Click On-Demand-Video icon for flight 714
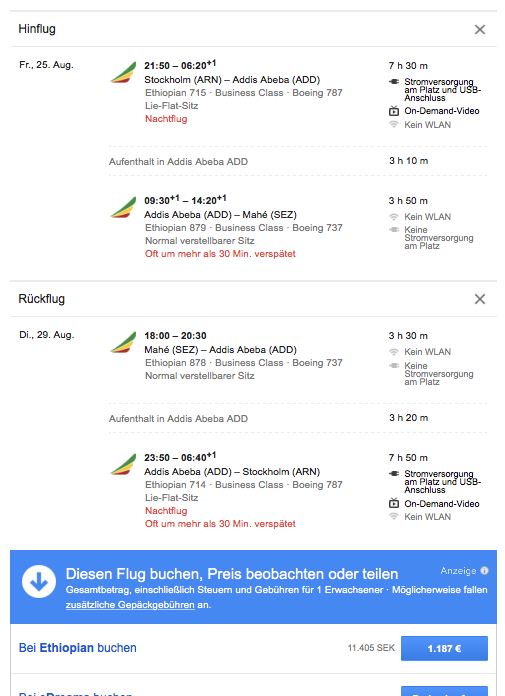The width and height of the screenshot is (505, 696). tap(394, 503)
